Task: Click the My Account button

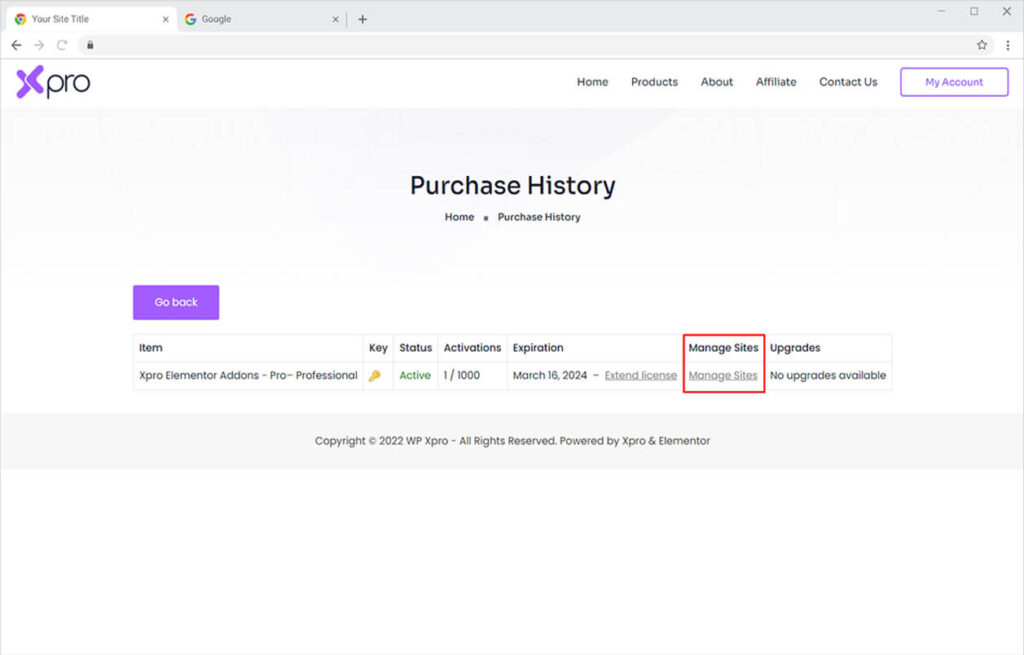Action: pos(953,82)
